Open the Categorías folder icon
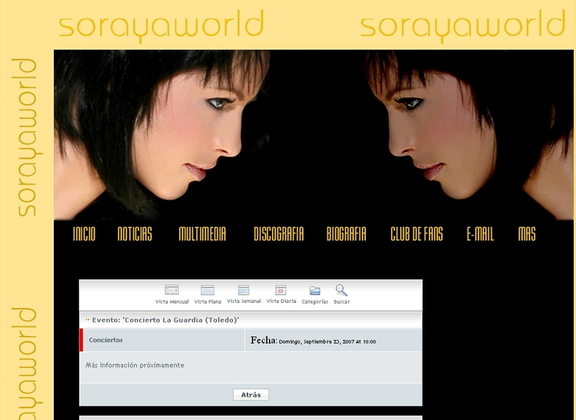The height and width of the screenshot is (420, 576). click(x=315, y=290)
